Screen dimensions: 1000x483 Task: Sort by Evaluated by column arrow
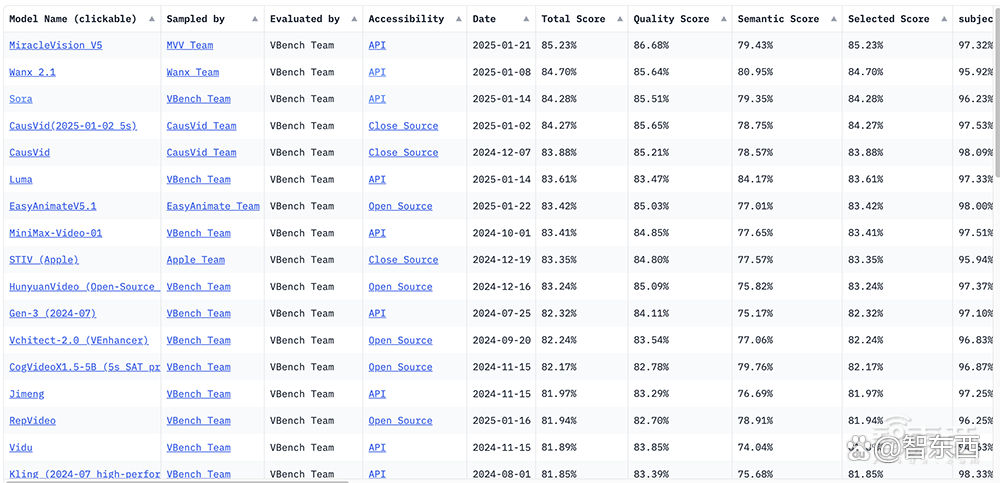tap(353, 19)
